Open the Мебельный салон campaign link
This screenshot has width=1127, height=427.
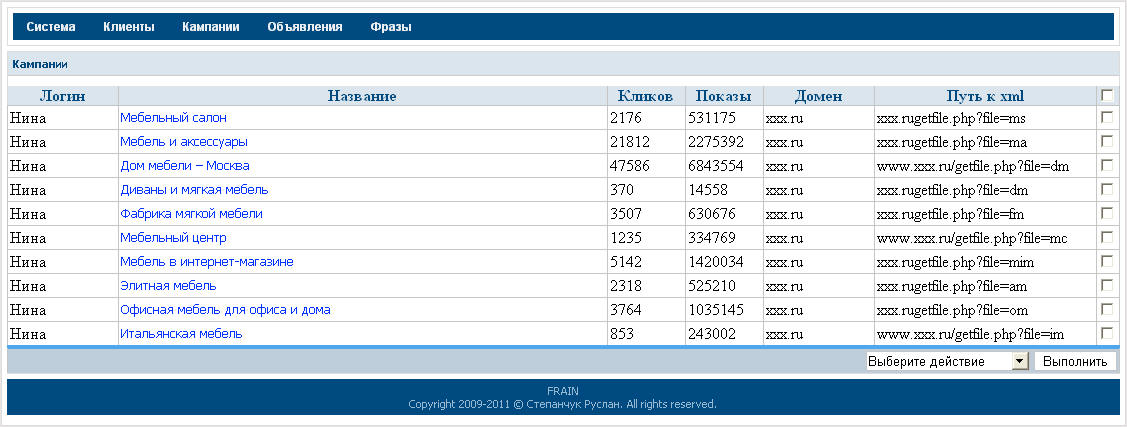[173, 118]
